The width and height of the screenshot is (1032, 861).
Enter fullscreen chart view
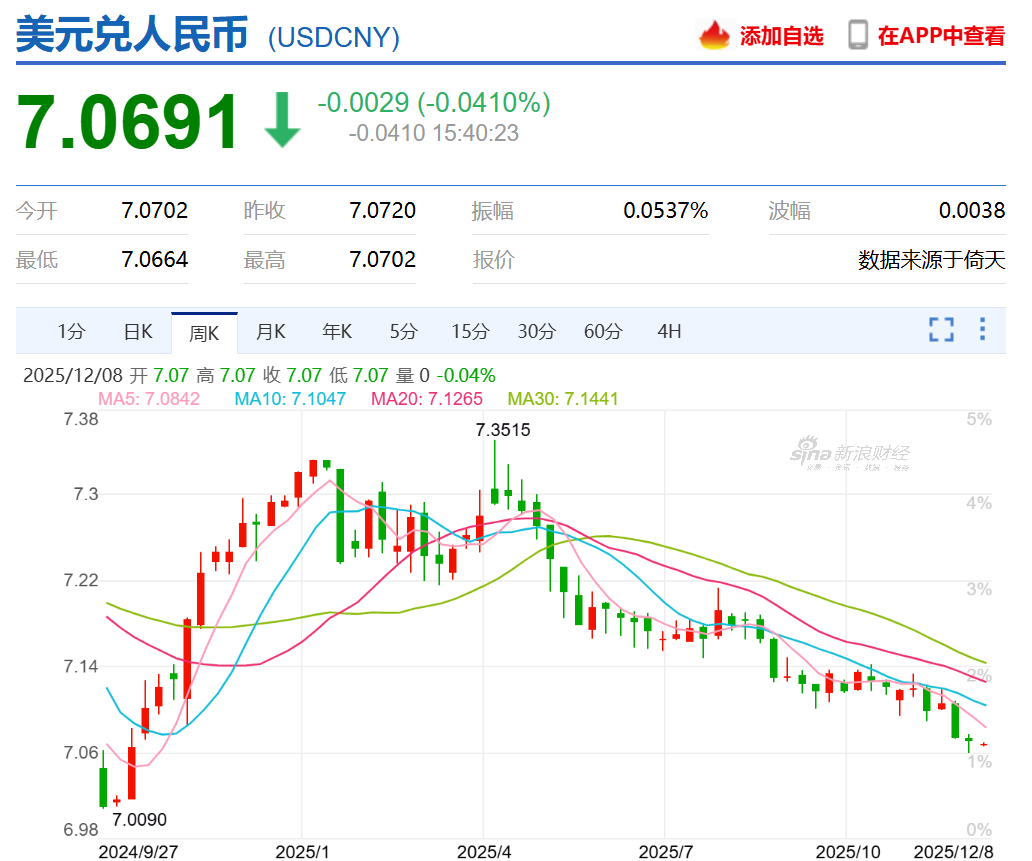940,330
